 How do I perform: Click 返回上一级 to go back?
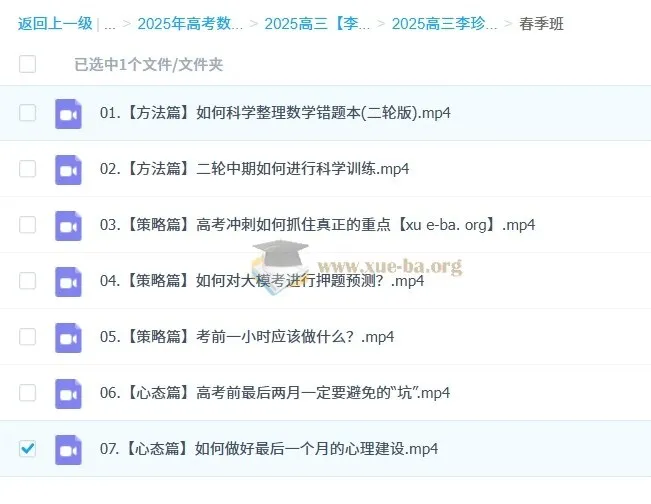click(x=55, y=23)
